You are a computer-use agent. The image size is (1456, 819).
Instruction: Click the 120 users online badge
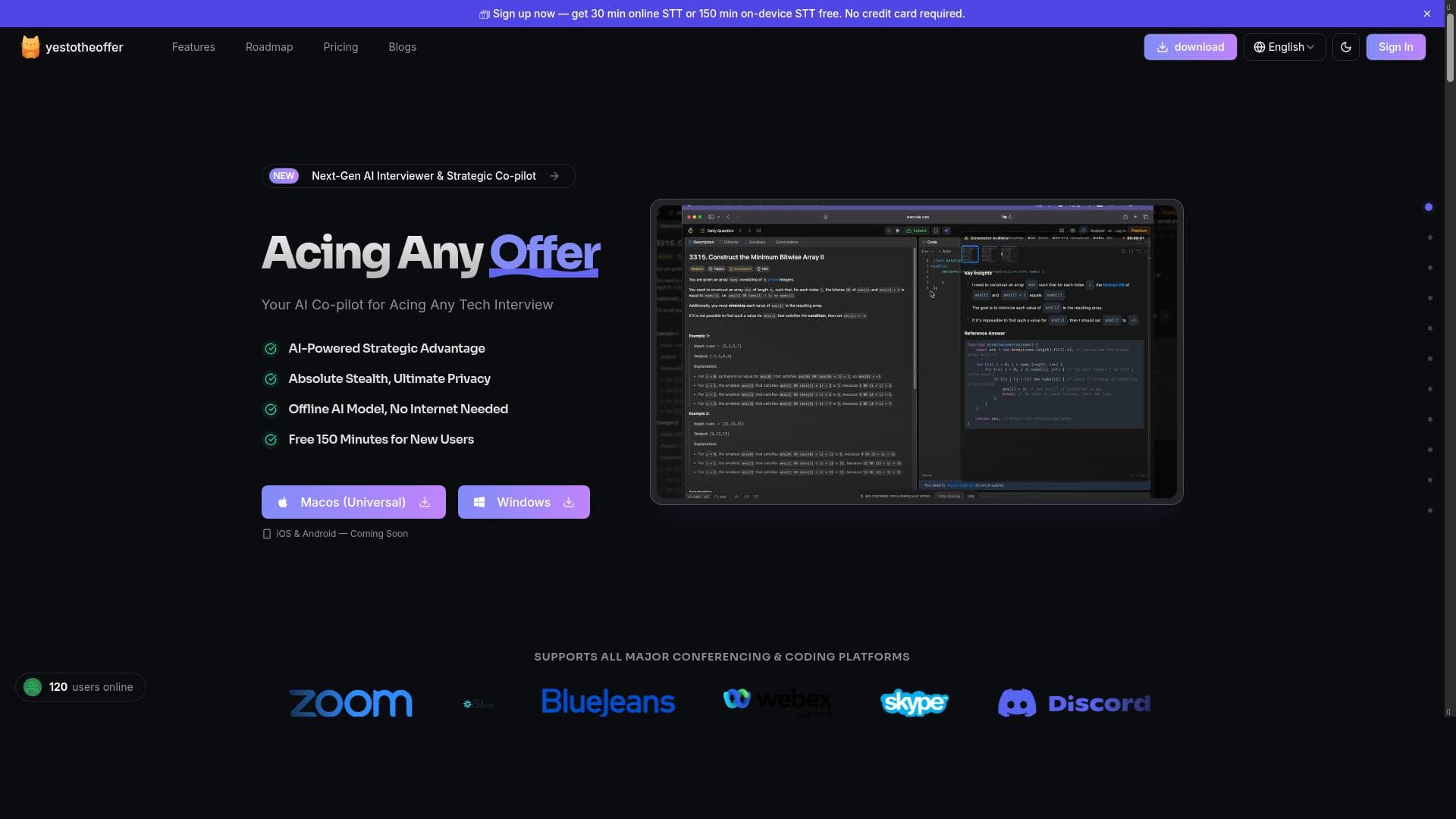coord(80,687)
